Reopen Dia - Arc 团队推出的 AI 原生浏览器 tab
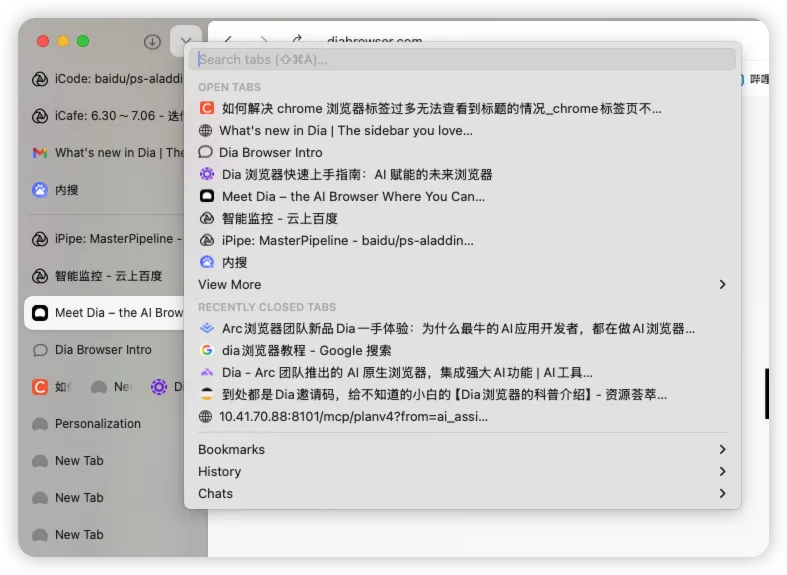Image resolution: width=787 pixels, height=575 pixels. pyautogui.click(x=462, y=373)
